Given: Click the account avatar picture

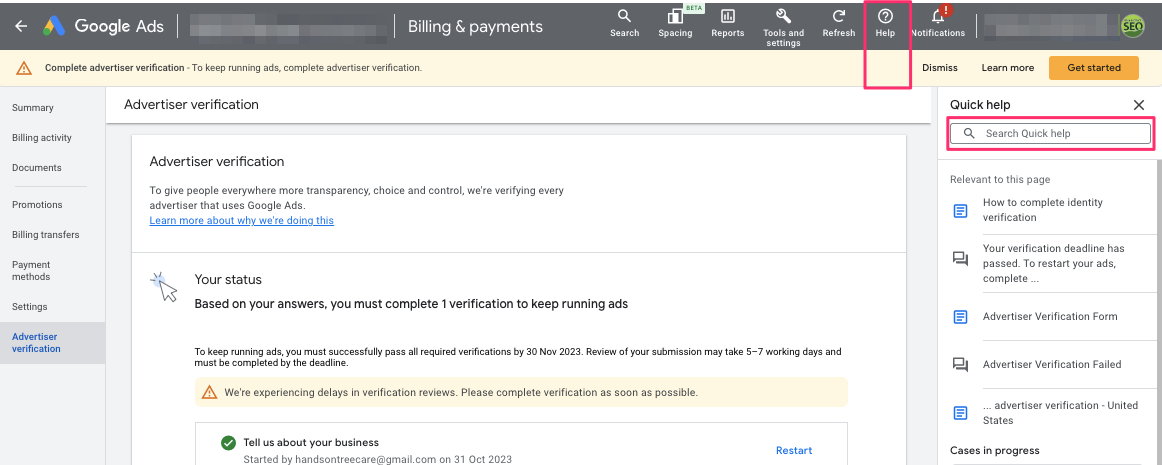Looking at the screenshot, I should point(1132,27).
